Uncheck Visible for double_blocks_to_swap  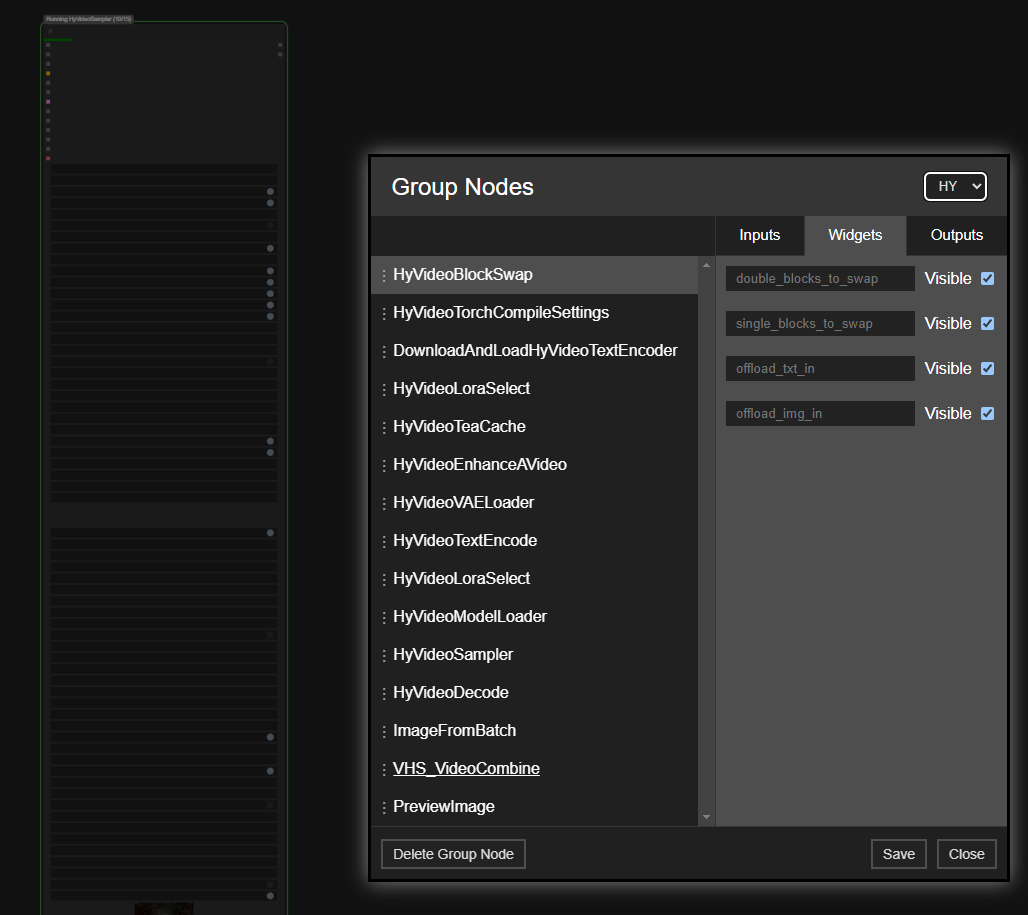click(987, 279)
